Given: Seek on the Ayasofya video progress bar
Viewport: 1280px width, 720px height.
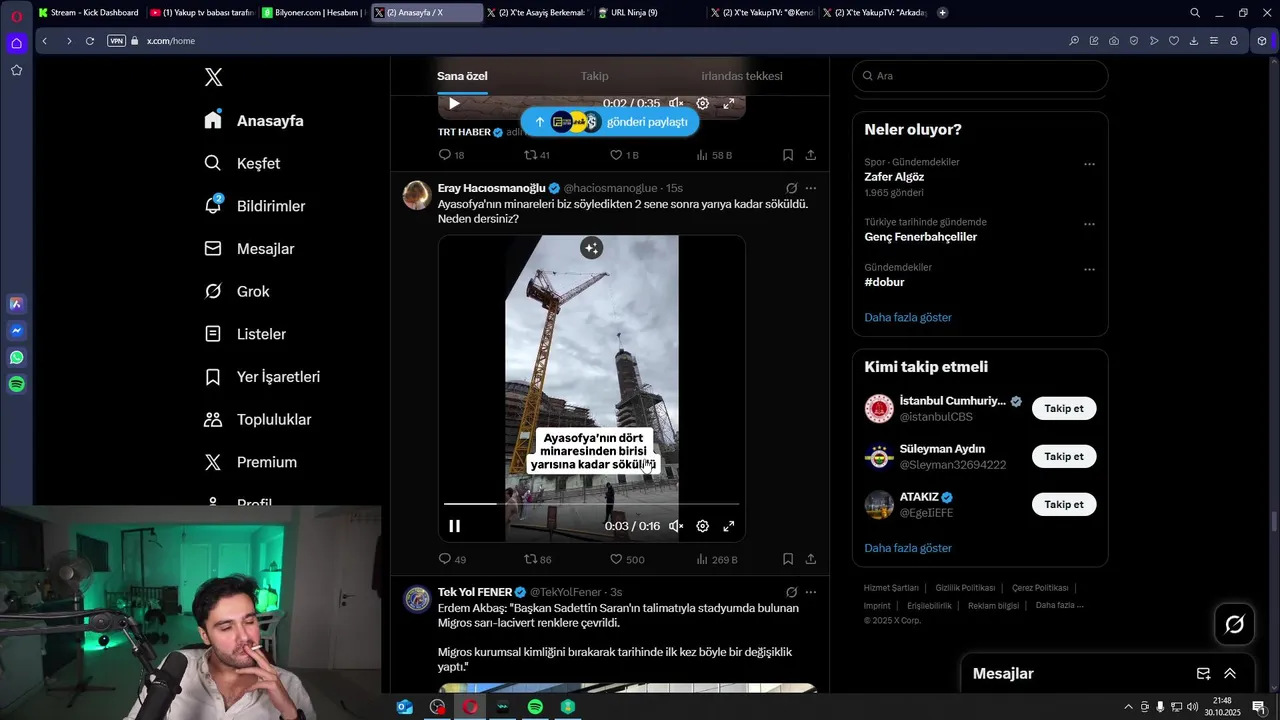Looking at the screenshot, I should pos(592,504).
